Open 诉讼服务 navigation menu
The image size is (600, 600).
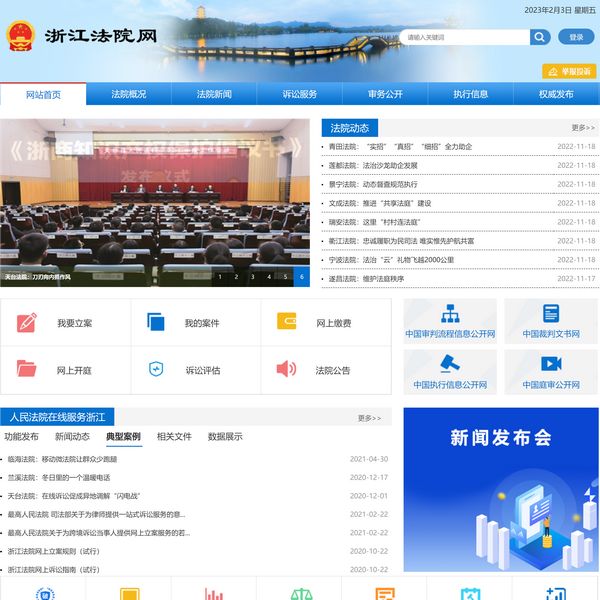[x=300, y=94]
